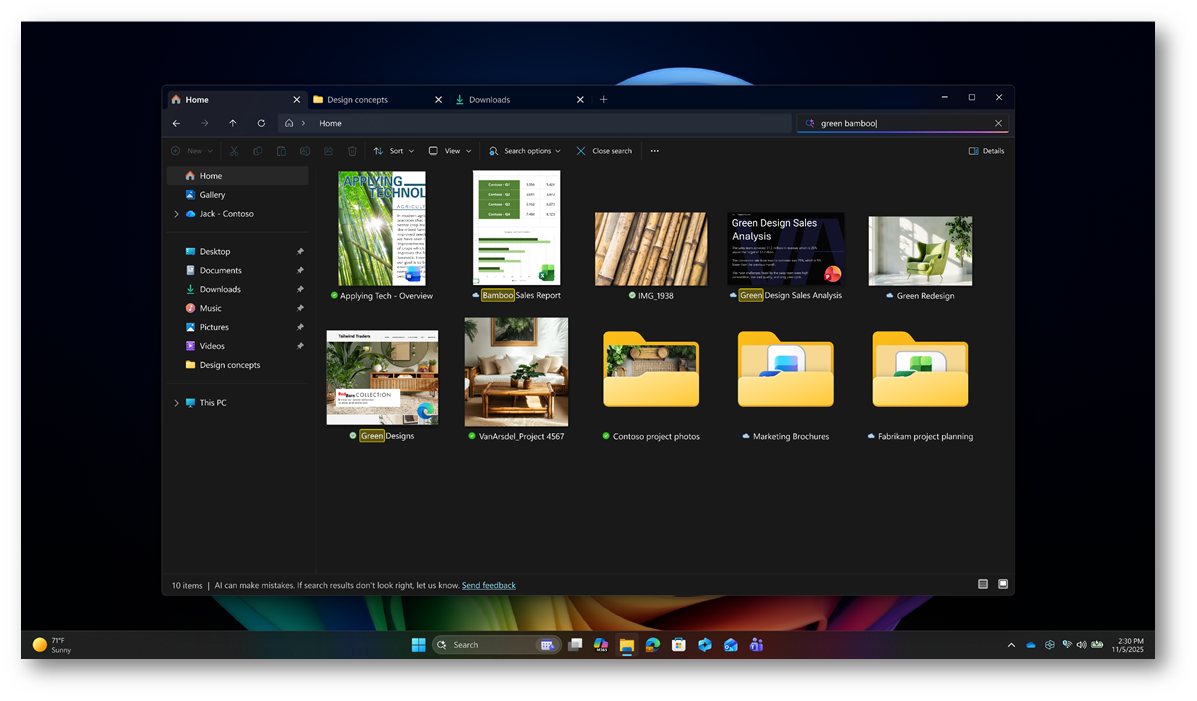1197x701 pixels.
Task: Expand the Search options dropdown
Action: pos(525,151)
